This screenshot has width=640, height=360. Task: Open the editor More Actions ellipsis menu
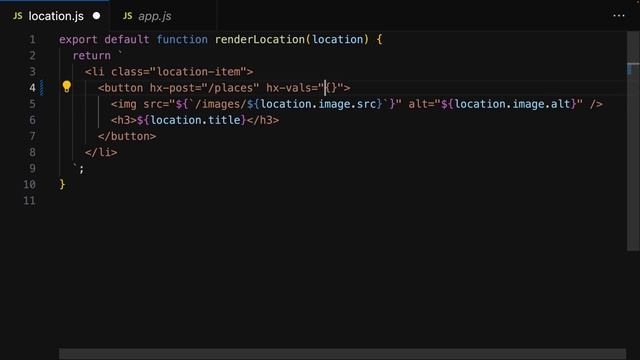619,16
